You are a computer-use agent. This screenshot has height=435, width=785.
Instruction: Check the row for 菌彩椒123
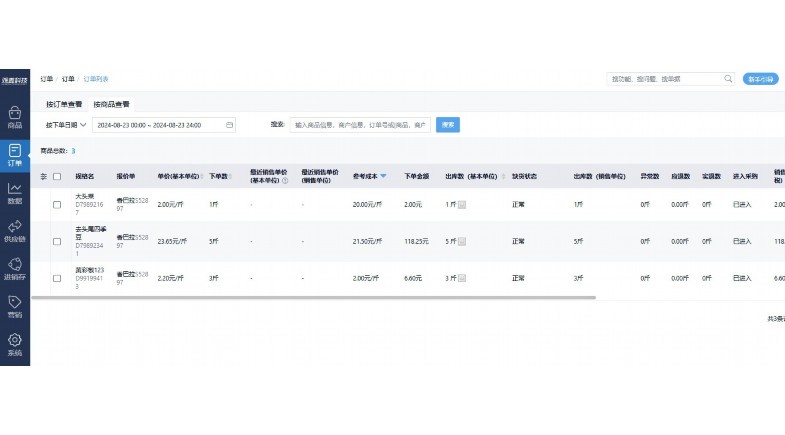tap(57, 278)
